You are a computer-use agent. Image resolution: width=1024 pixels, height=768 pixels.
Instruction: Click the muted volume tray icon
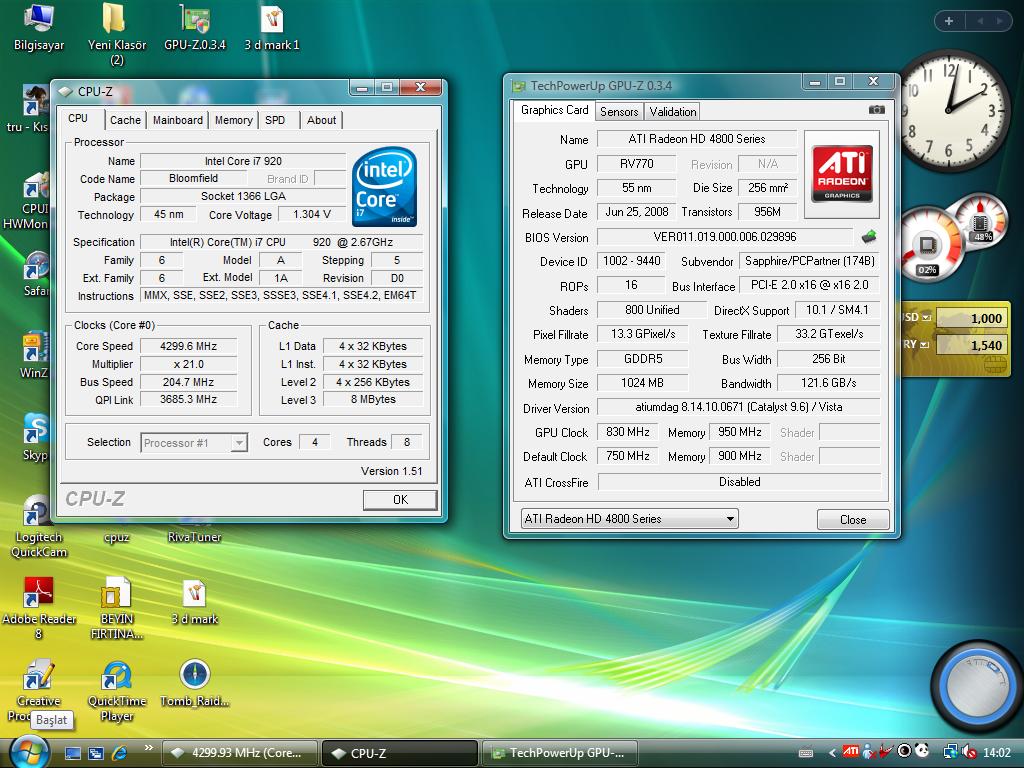coord(969,752)
